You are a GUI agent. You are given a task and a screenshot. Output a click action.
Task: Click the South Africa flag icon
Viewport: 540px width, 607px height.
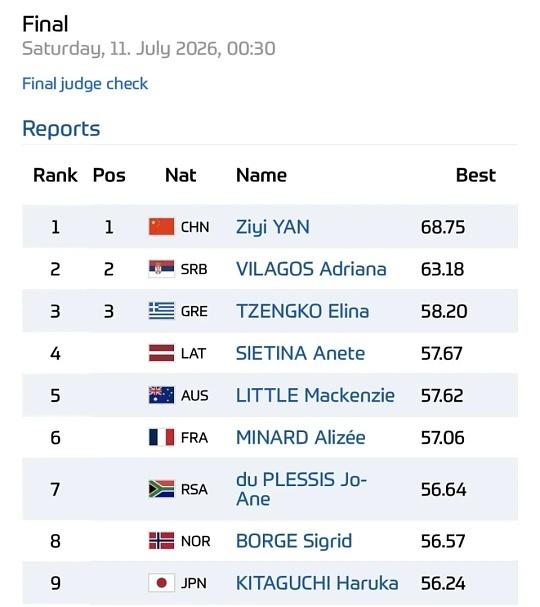click(161, 489)
